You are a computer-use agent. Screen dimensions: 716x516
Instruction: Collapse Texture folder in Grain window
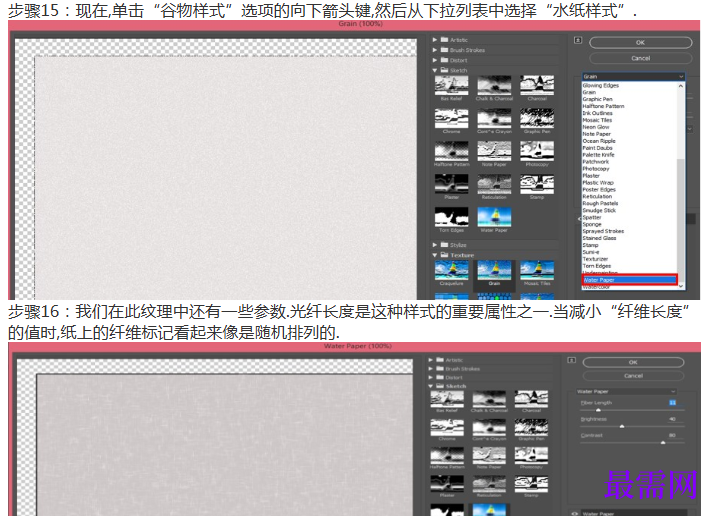pos(435,255)
